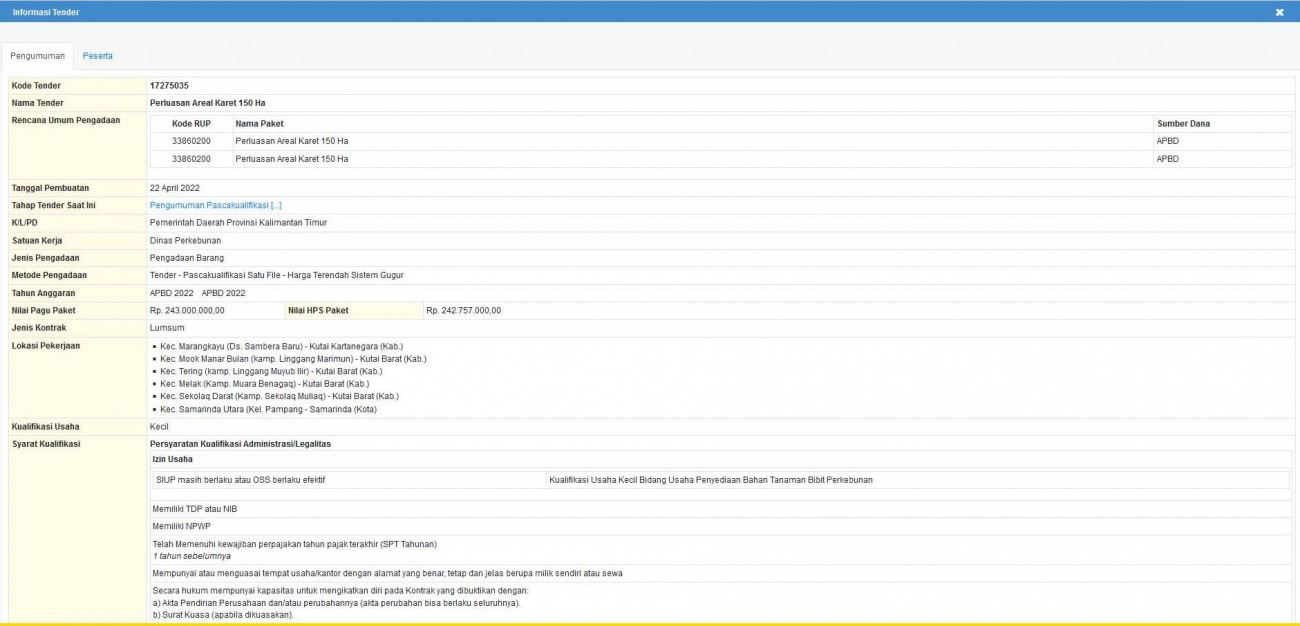
Task: Select the first 33860200 RUP row
Action: [x=191, y=141]
